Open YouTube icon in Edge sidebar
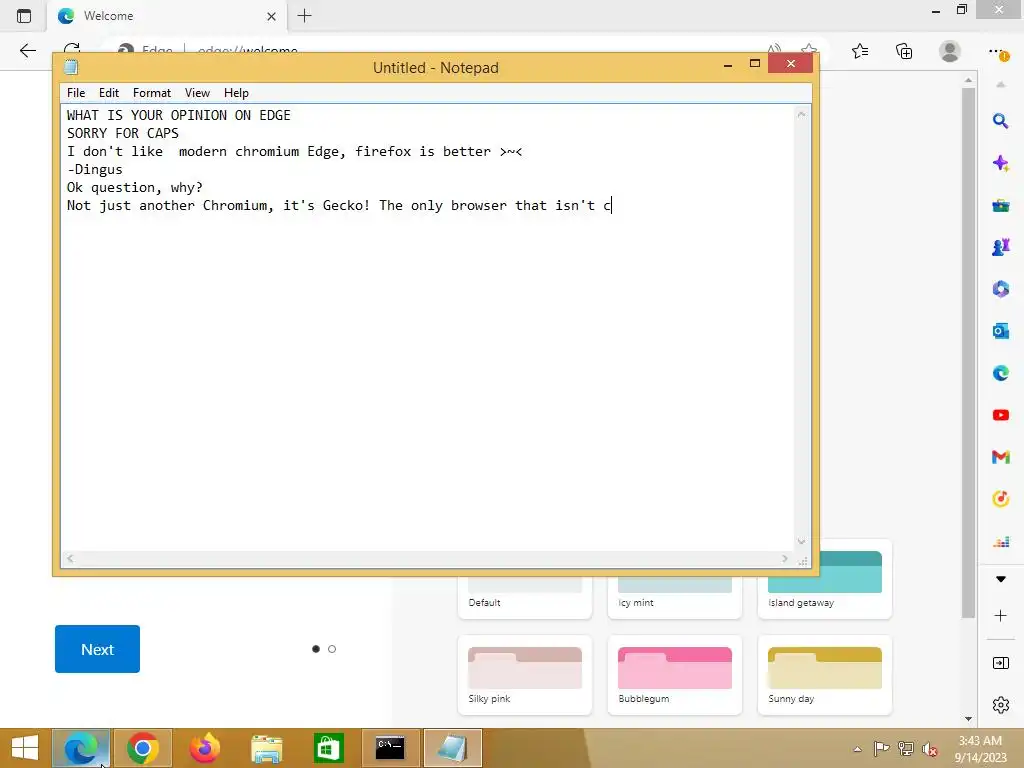Screen dimensions: 1024x768 (x=1000, y=415)
